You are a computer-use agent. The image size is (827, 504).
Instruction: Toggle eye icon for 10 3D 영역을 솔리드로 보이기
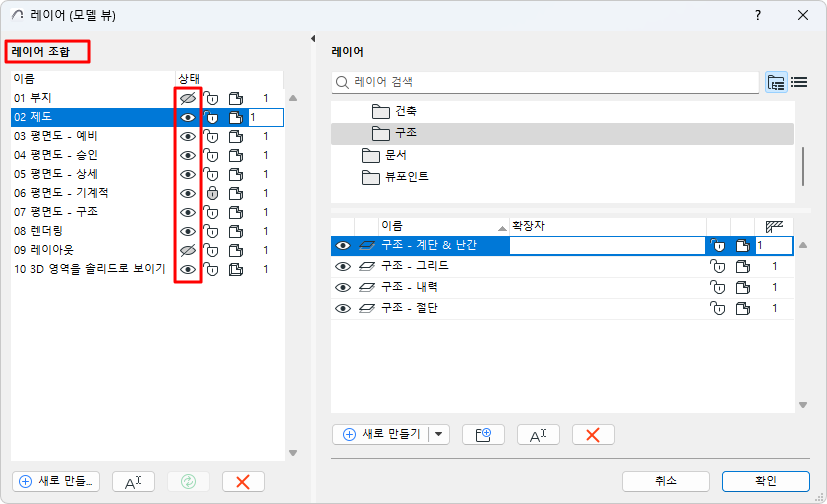click(x=188, y=269)
